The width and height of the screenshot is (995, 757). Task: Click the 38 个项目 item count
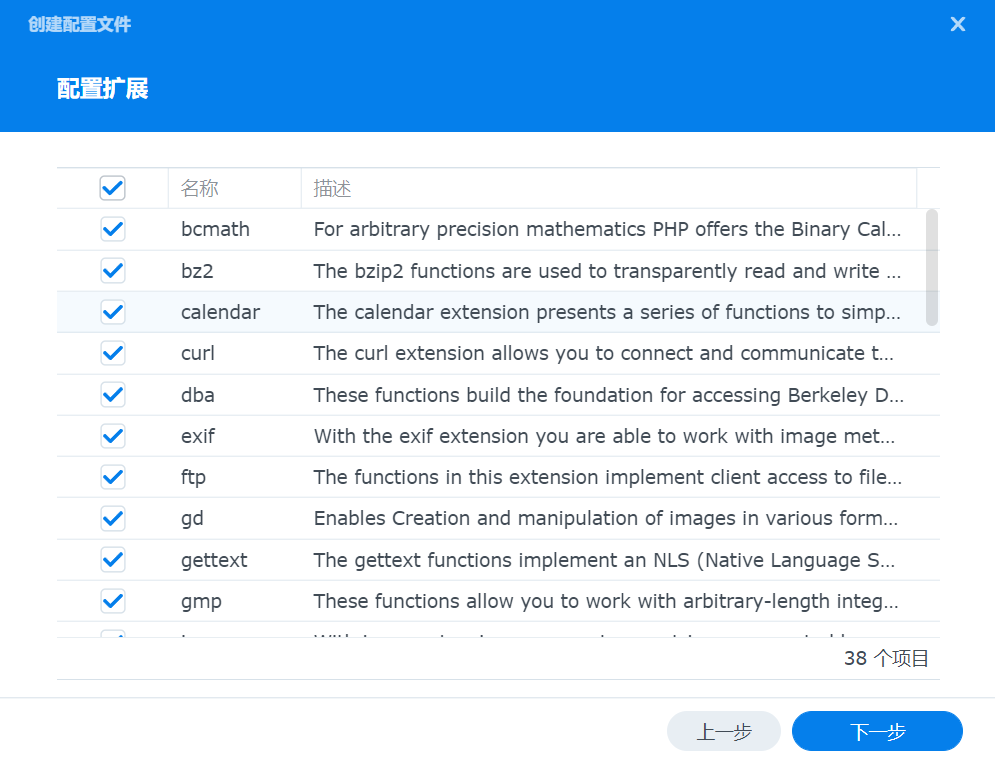click(886, 658)
